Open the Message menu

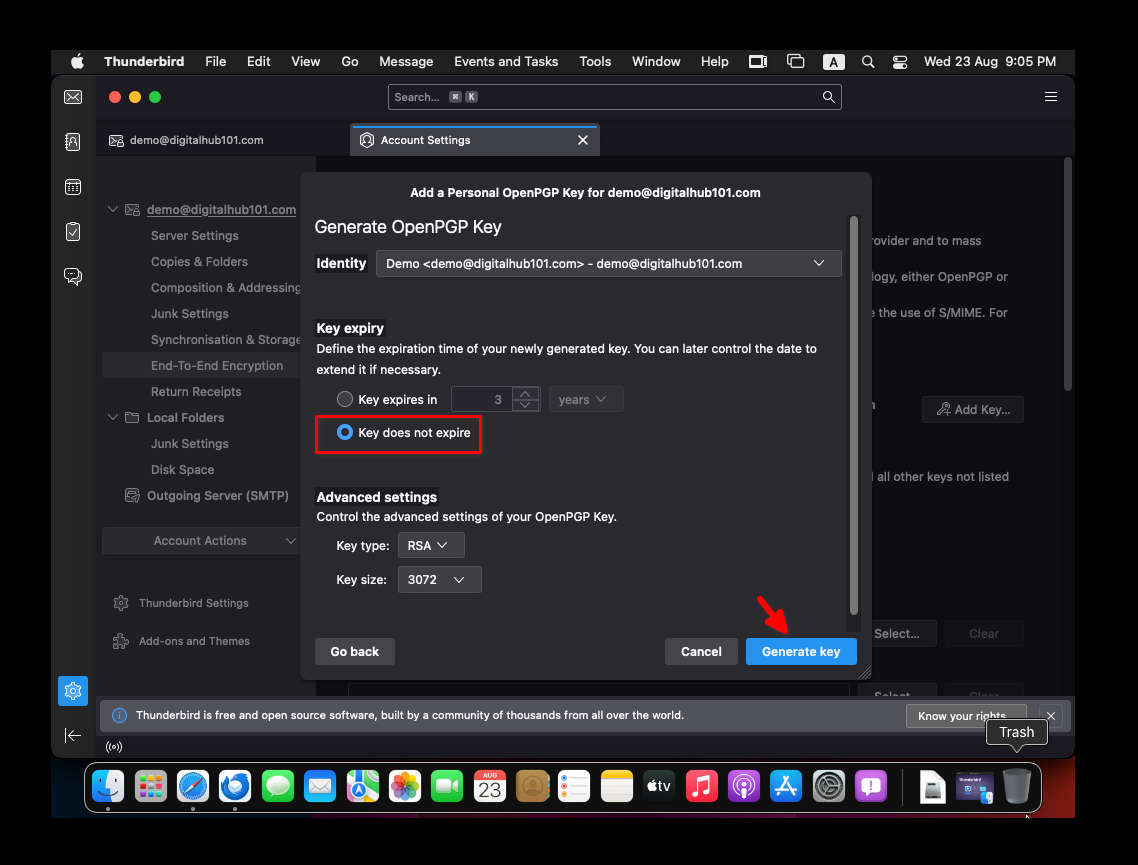pos(406,62)
